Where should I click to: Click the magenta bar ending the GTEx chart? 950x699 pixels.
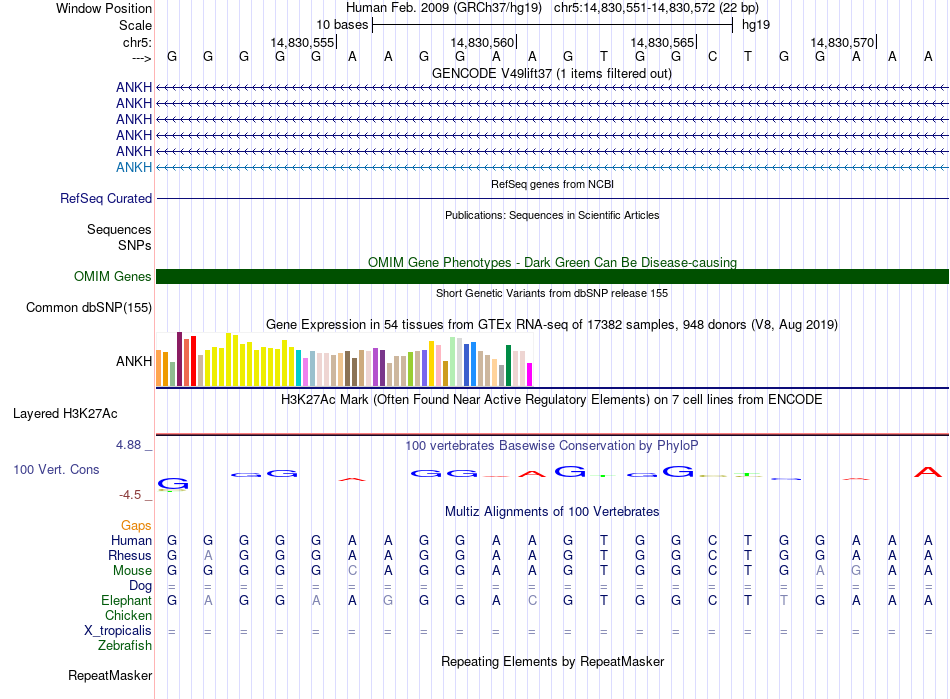529,374
